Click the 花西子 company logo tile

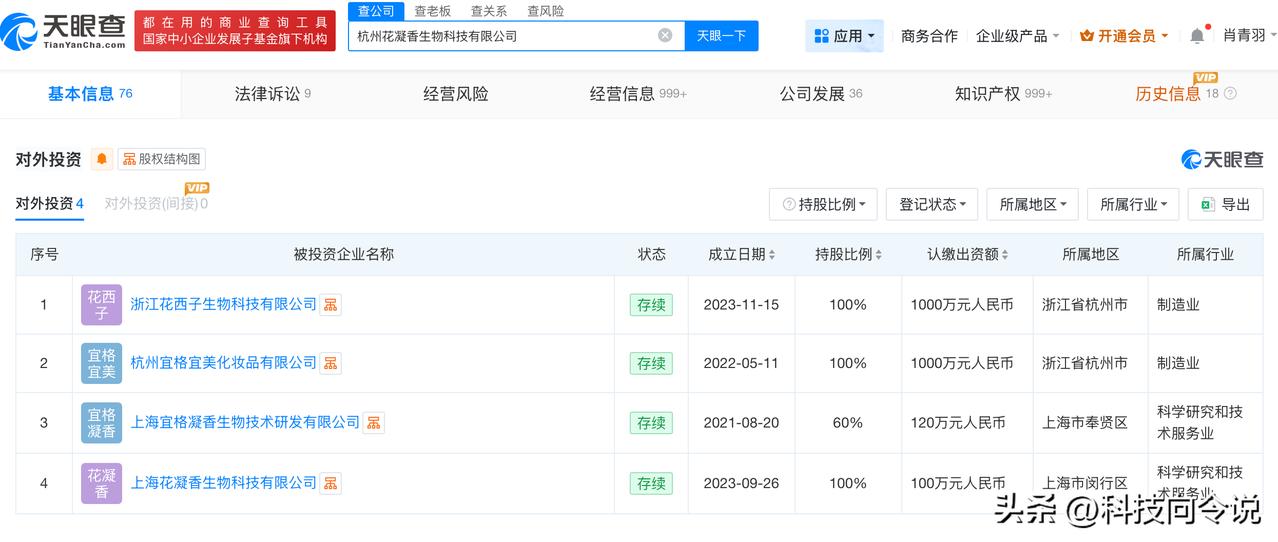(101, 305)
